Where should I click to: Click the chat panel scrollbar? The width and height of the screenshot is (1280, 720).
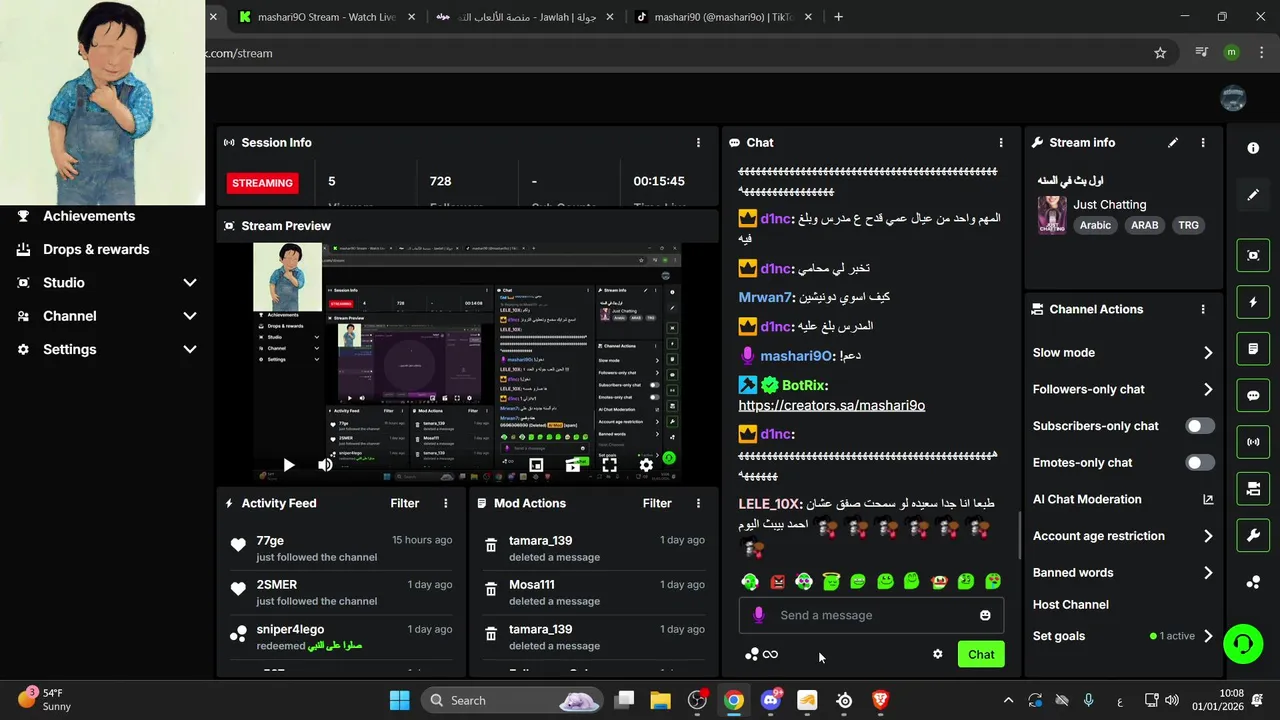[x=1019, y=535]
